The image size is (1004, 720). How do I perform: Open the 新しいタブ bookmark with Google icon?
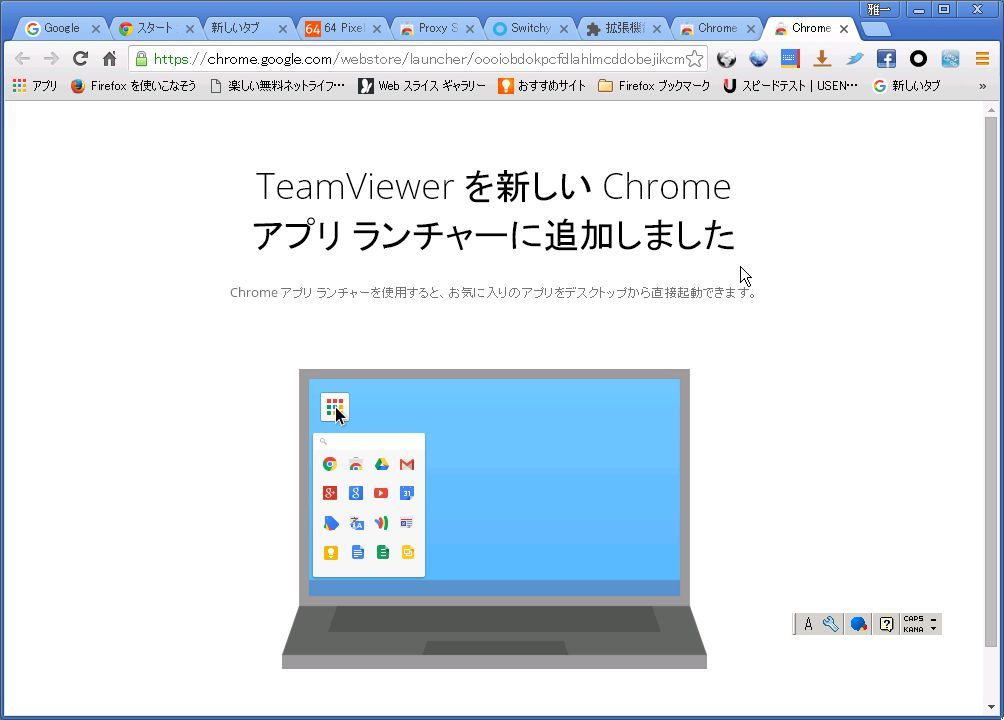click(x=907, y=85)
